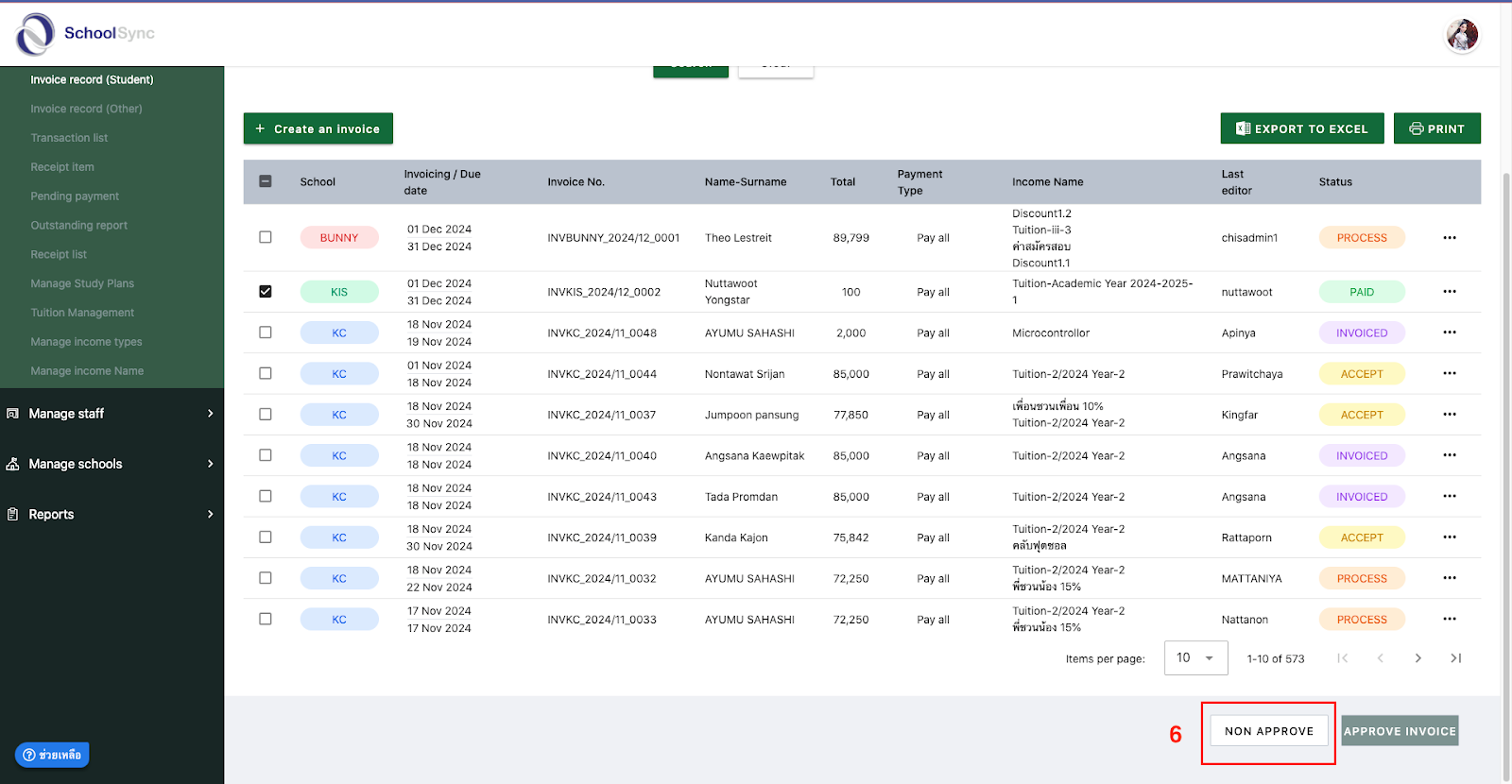Click the Print button
The image size is (1512, 784).
[1437, 128]
